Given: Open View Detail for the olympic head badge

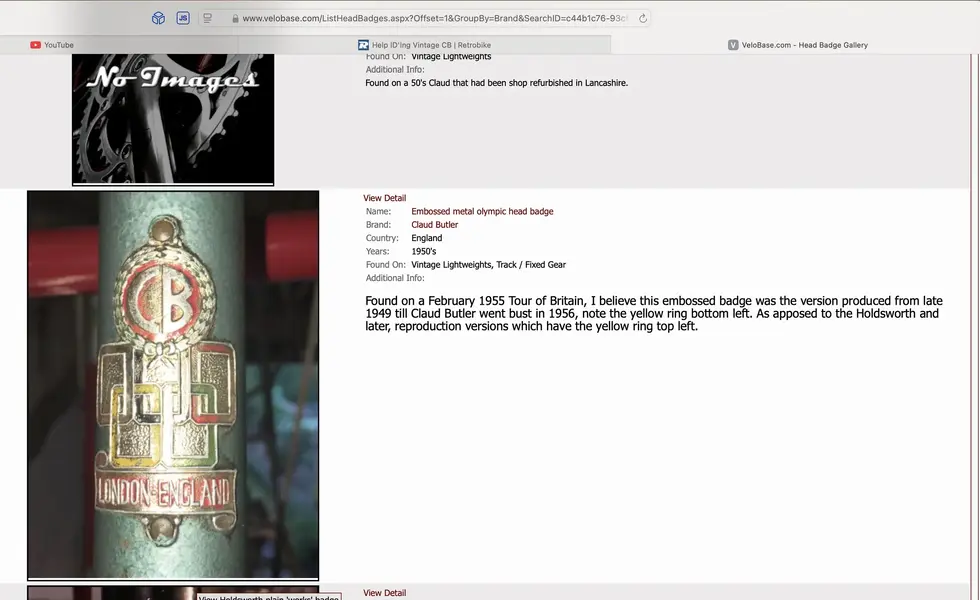Looking at the screenshot, I should (x=384, y=198).
